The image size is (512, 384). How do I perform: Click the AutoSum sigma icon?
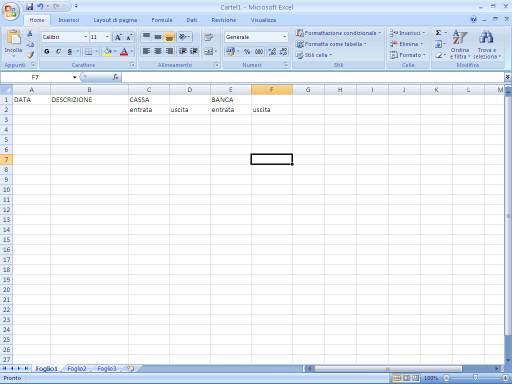[x=438, y=33]
